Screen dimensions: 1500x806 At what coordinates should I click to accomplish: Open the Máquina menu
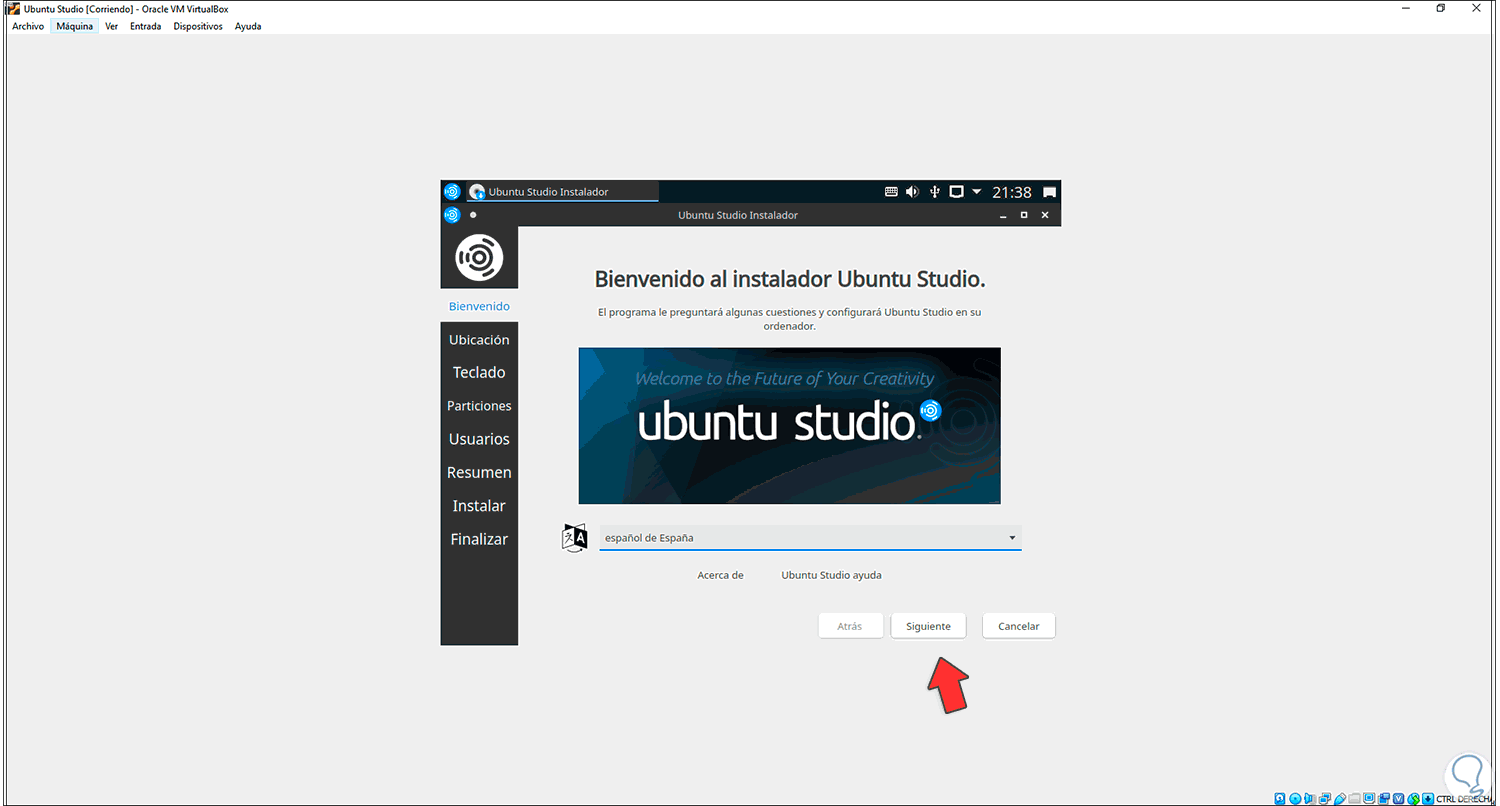pyautogui.click(x=75, y=26)
